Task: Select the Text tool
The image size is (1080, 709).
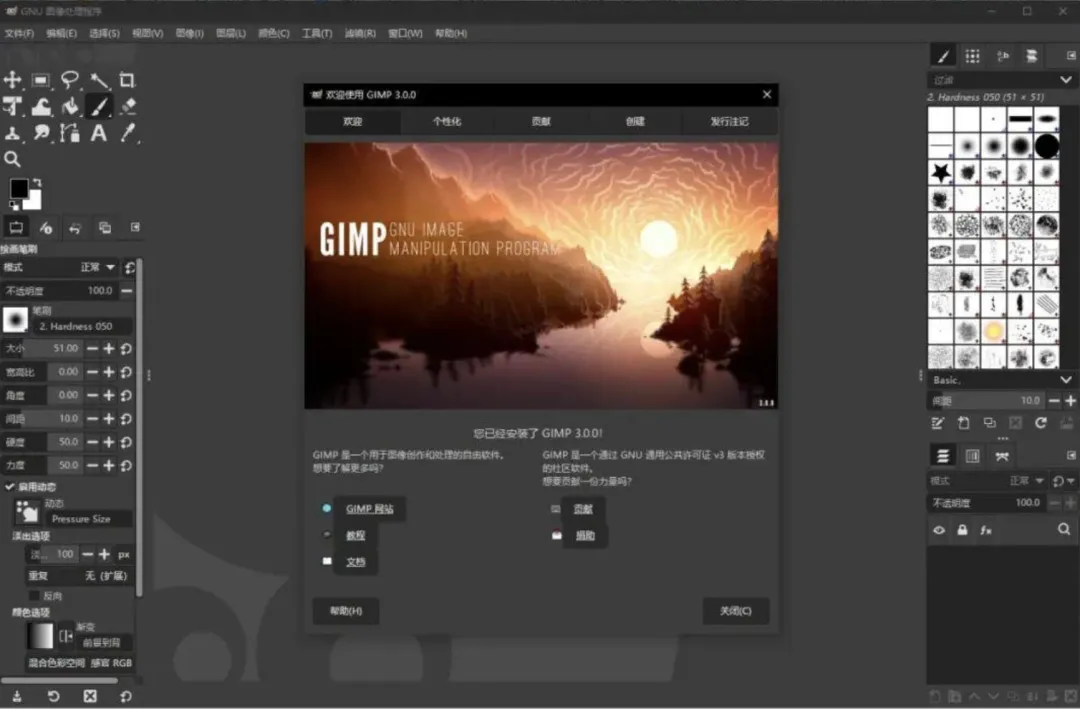Action: [x=99, y=132]
